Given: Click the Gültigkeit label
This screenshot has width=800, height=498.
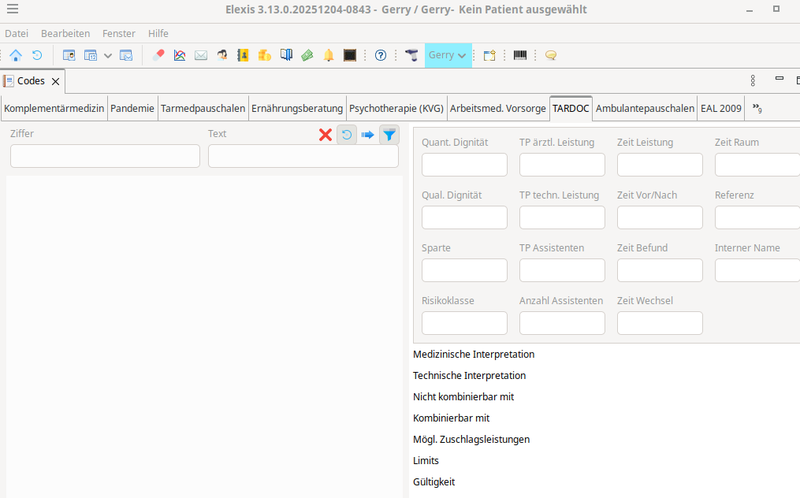Looking at the screenshot, I should point(434,482).
